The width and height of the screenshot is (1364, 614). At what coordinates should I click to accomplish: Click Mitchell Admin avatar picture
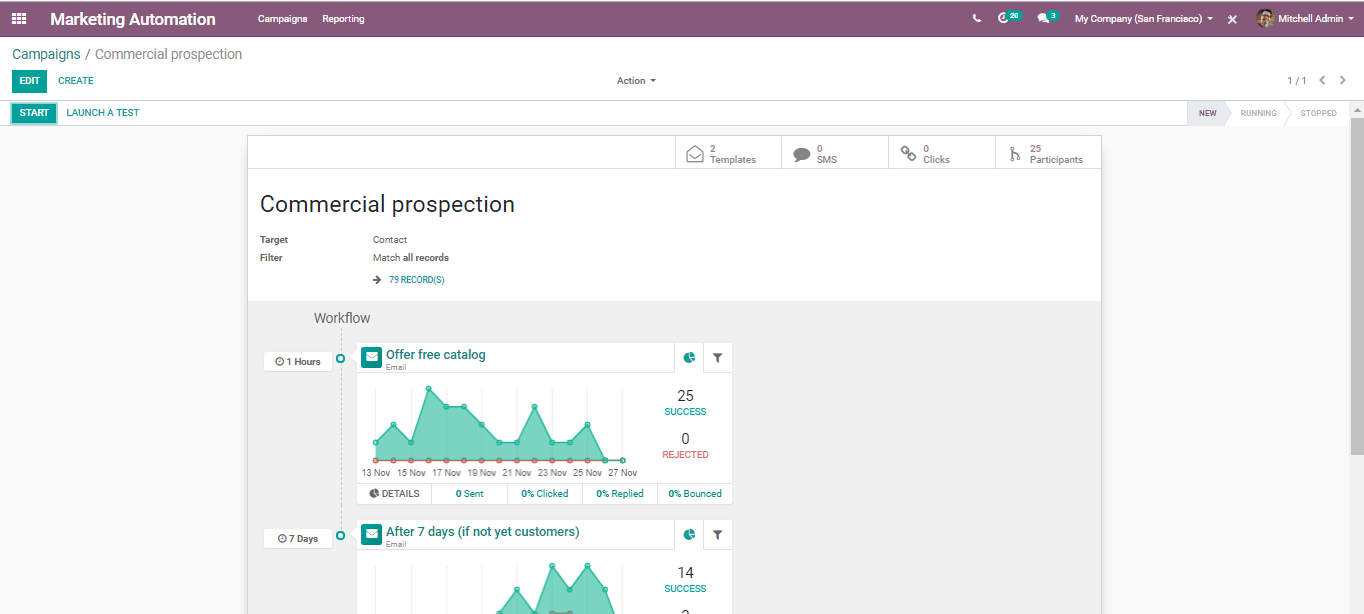click(1265, 19)
